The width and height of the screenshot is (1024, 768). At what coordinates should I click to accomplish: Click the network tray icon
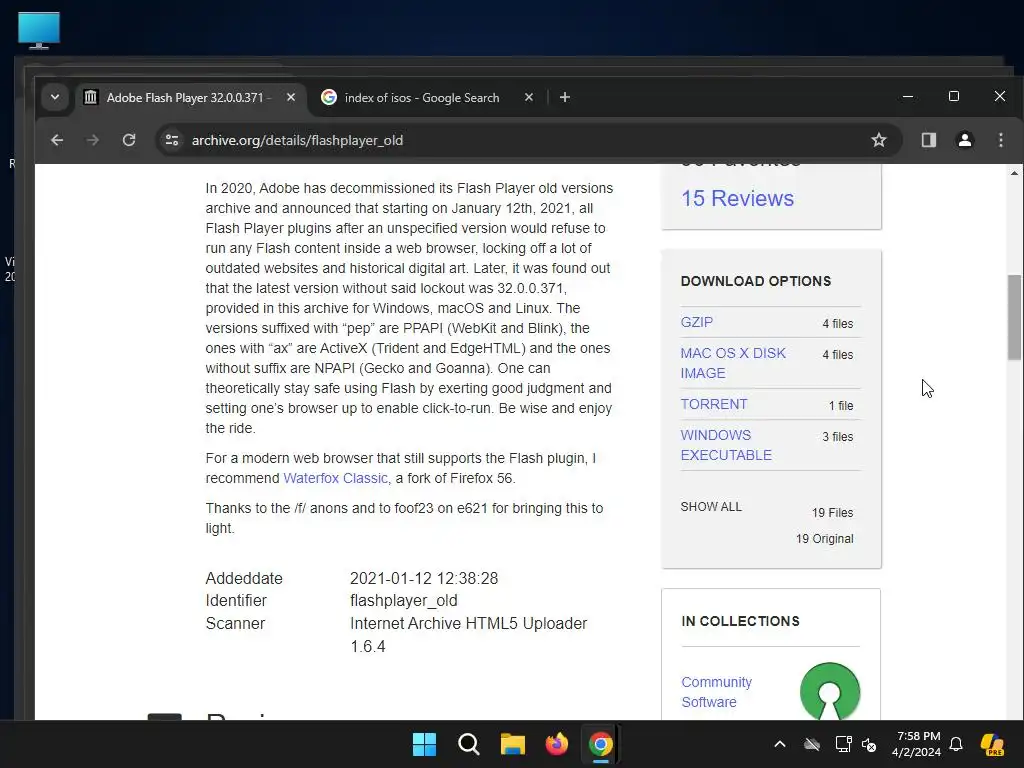(843, 744)
